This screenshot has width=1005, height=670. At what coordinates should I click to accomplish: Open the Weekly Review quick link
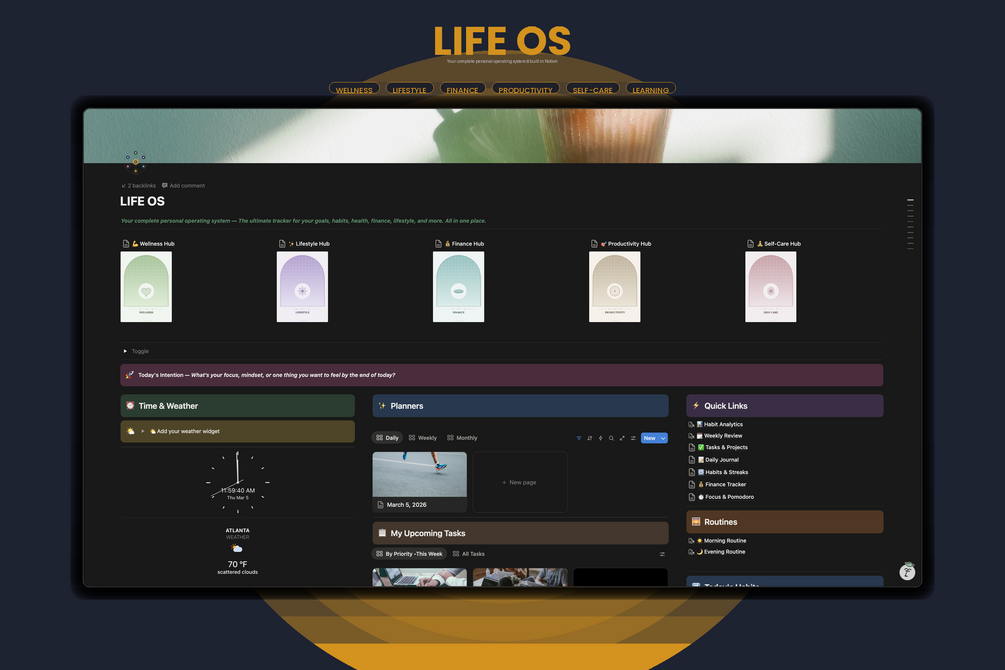(722, 436)
